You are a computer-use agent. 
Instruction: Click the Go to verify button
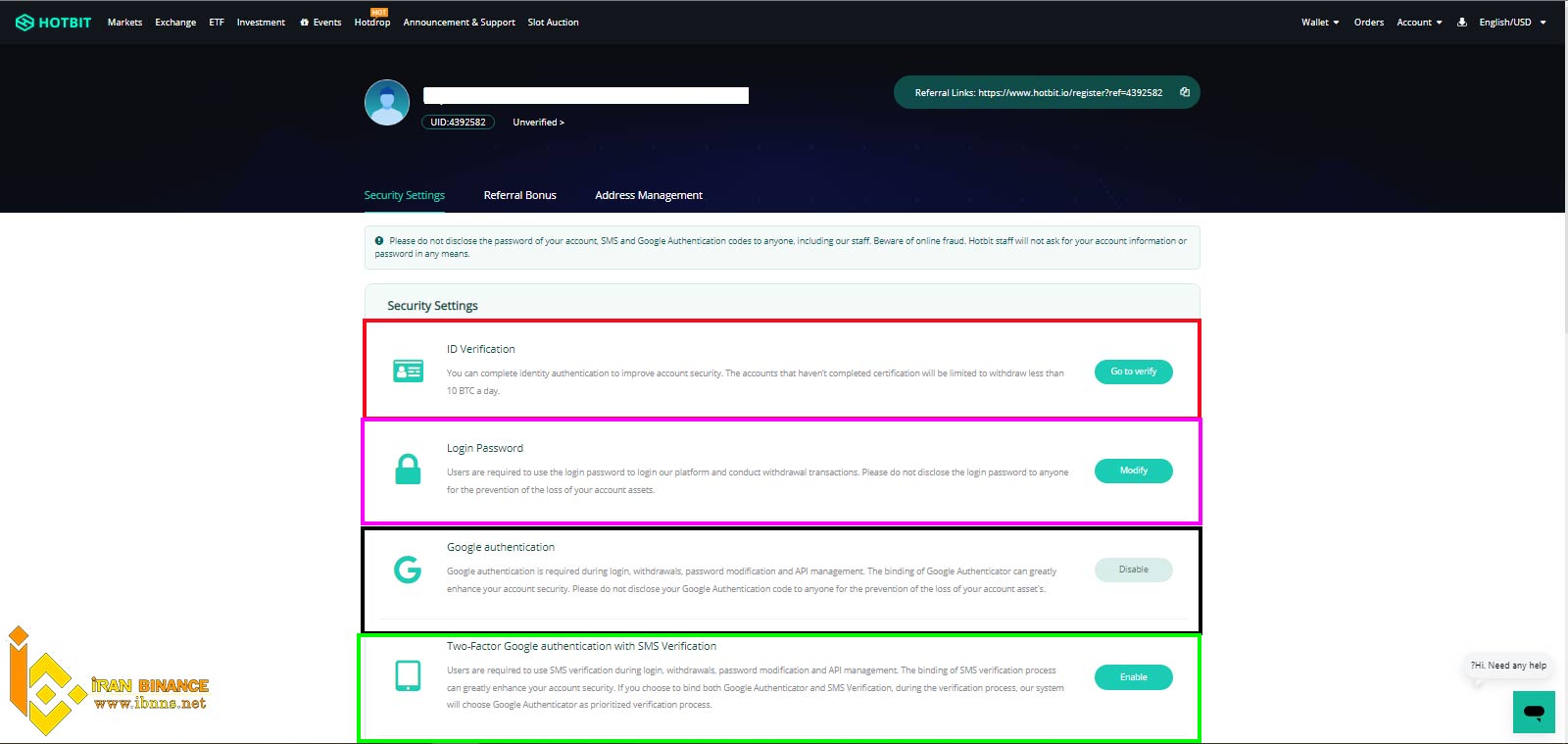click(x=1133, y=372)
